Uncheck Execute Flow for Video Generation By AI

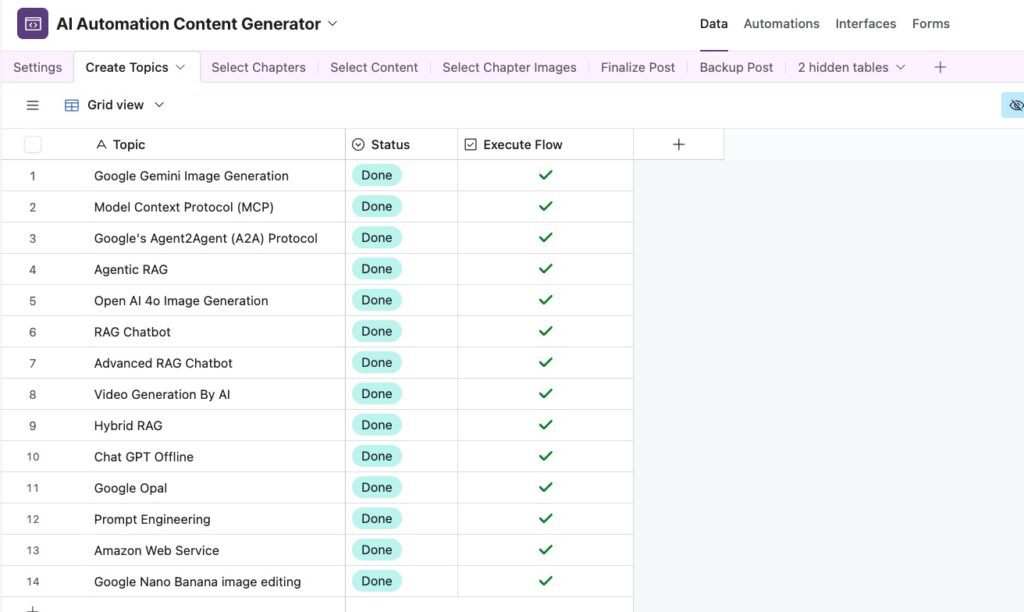(x=545, y=394)
